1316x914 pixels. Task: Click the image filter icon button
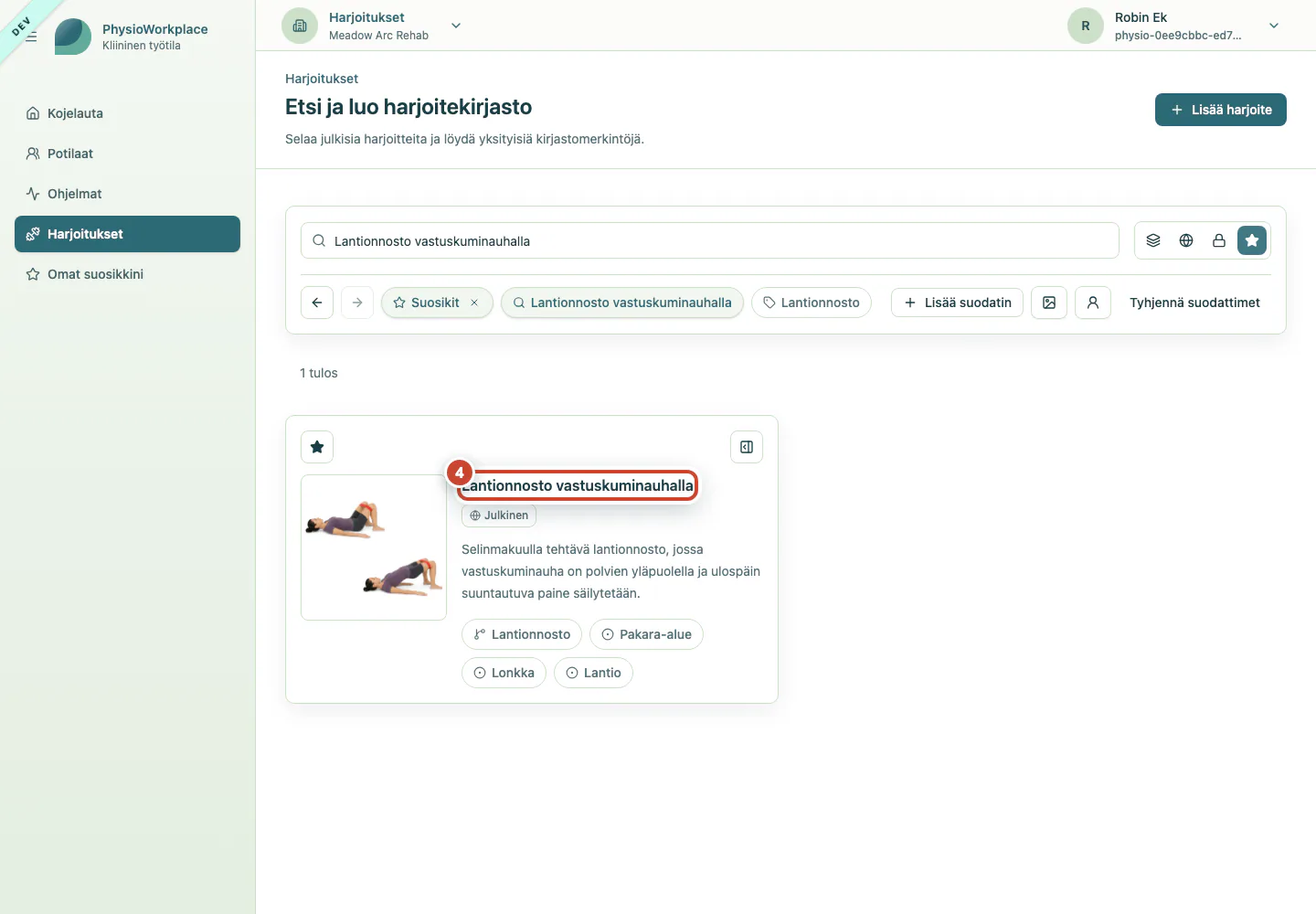coord(1049,303)
